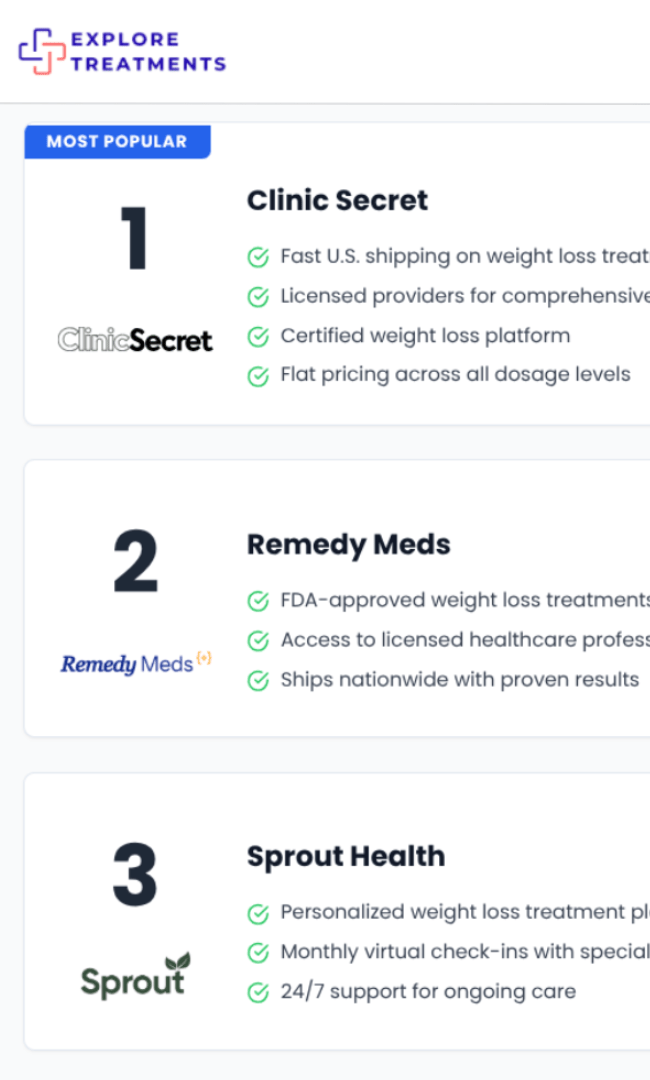
Task: Open the Remedy Meds heading link
Action: pyautogui.click(x=348, y=544)
